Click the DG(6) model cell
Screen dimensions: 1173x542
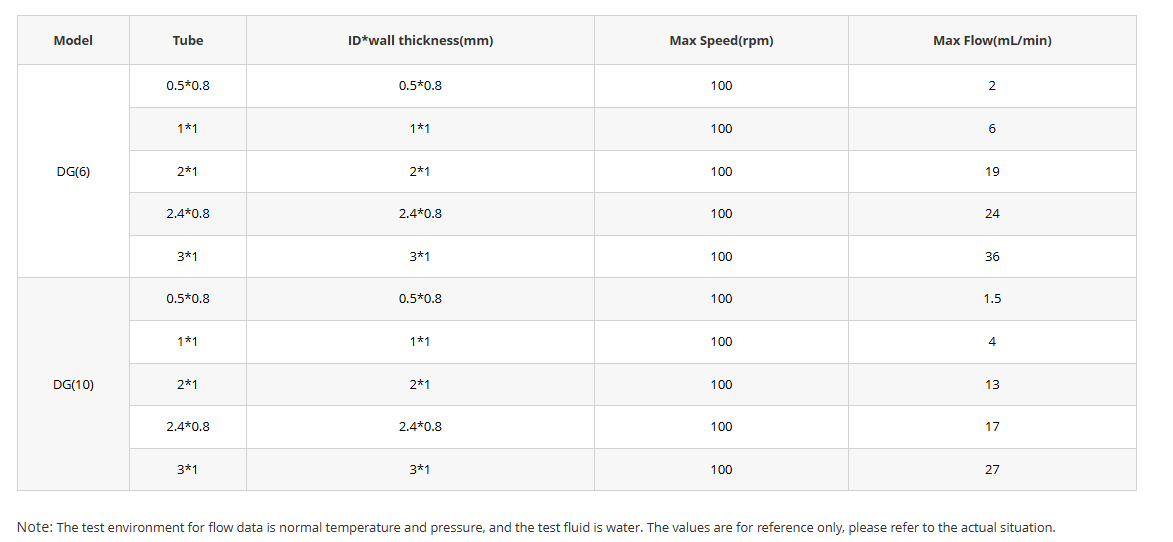(x=73, y=171)
